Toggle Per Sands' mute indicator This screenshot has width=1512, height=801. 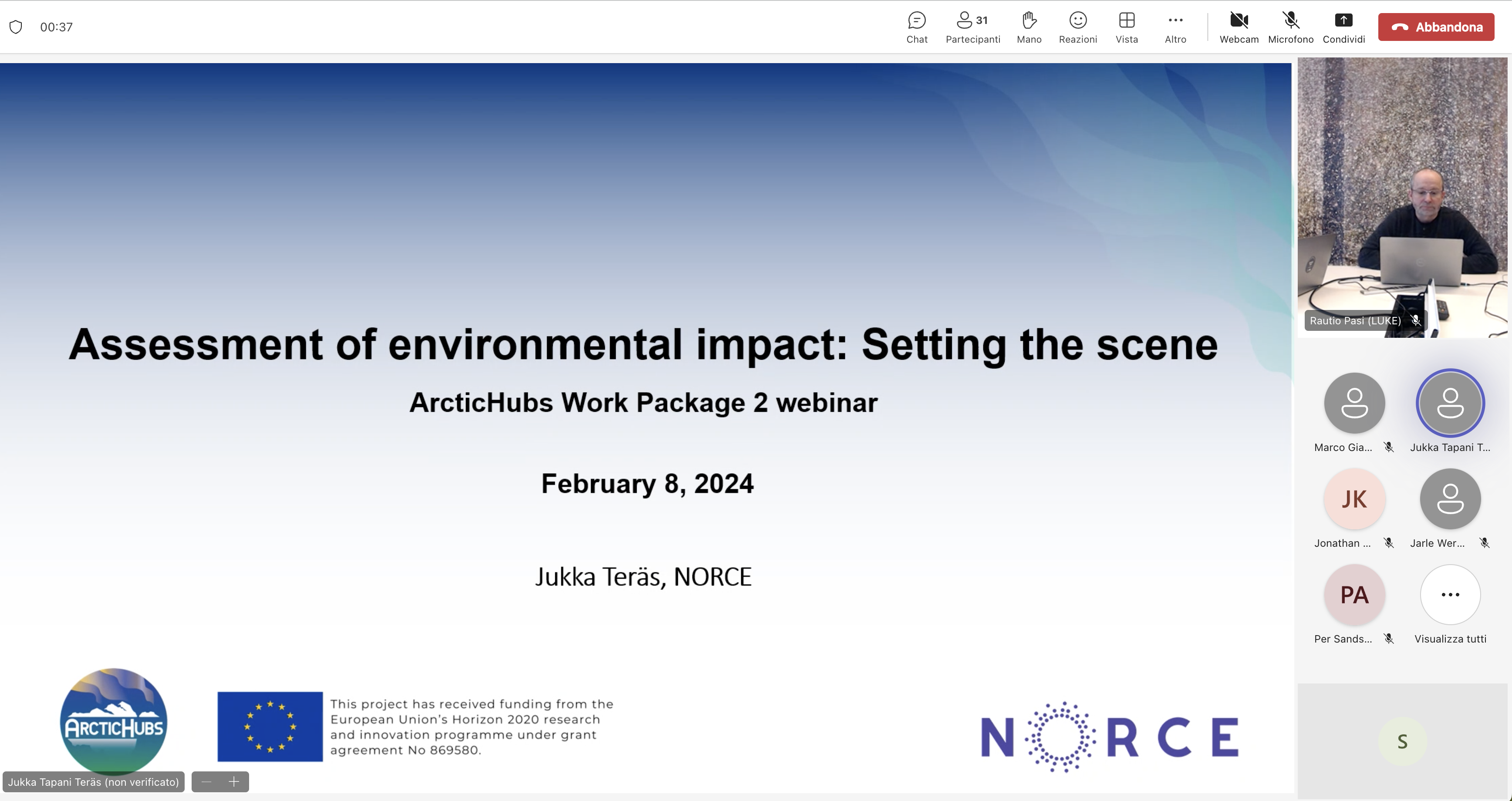[1389, 639]
